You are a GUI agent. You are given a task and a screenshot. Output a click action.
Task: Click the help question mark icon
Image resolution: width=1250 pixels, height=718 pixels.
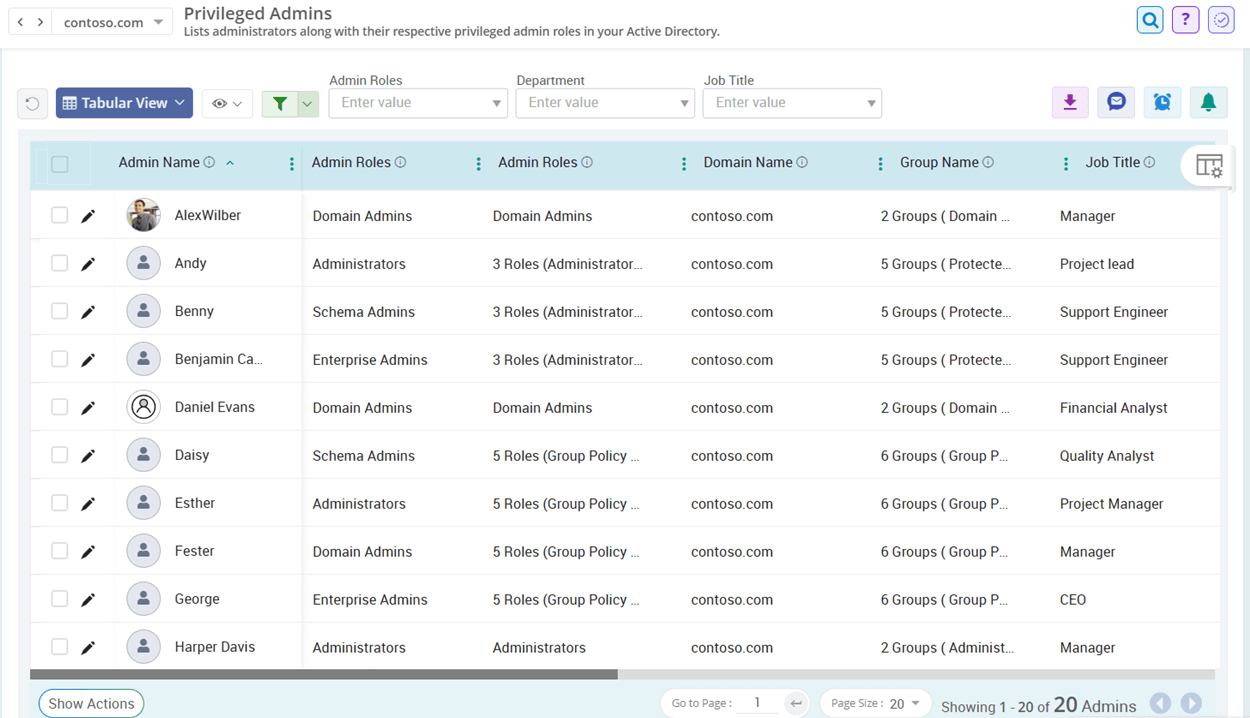[1185, 19]
